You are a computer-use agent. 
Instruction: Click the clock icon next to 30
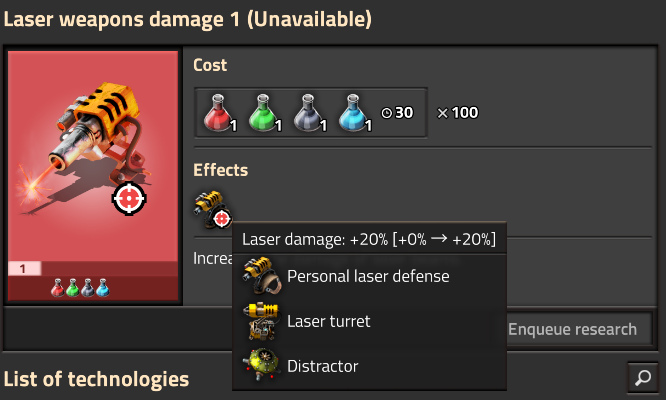(x=387, y=113)
